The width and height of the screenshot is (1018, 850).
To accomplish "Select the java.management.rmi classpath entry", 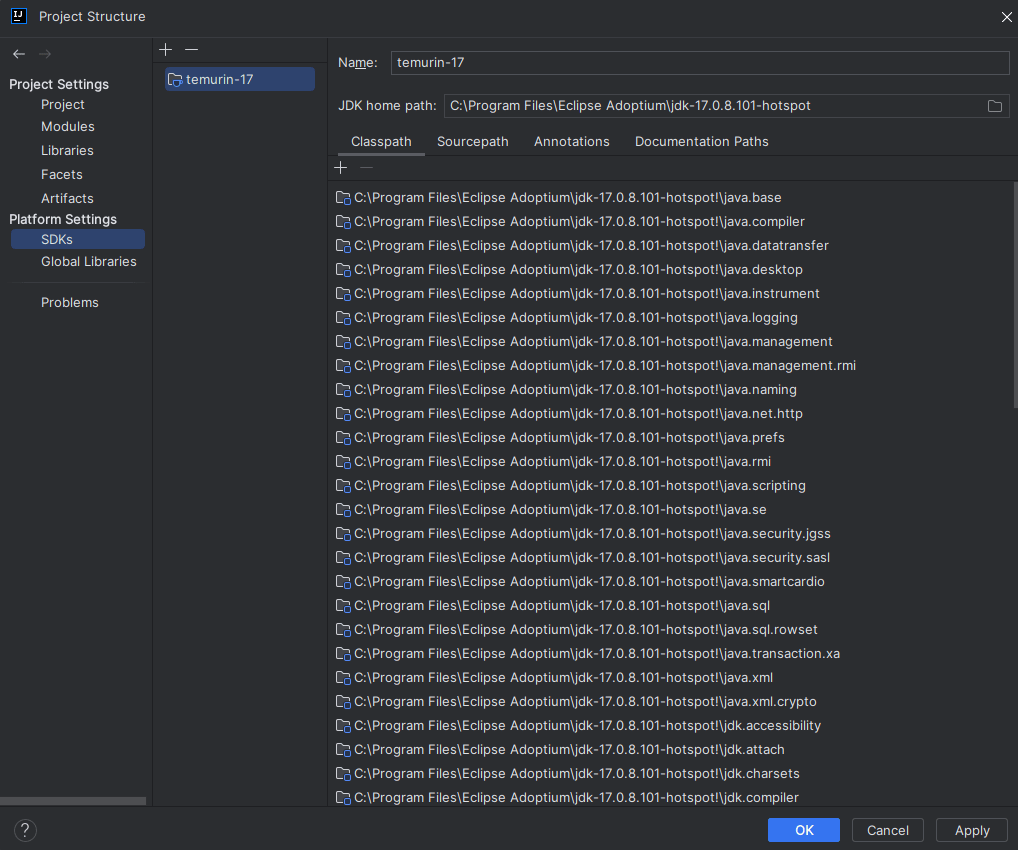I will point(595,366).
